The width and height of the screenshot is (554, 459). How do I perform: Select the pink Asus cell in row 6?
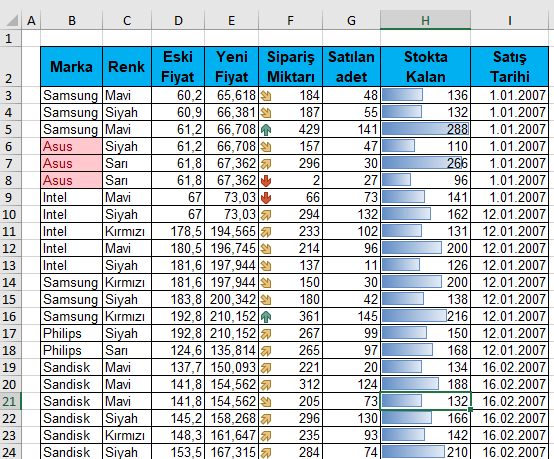click(71, 146)
